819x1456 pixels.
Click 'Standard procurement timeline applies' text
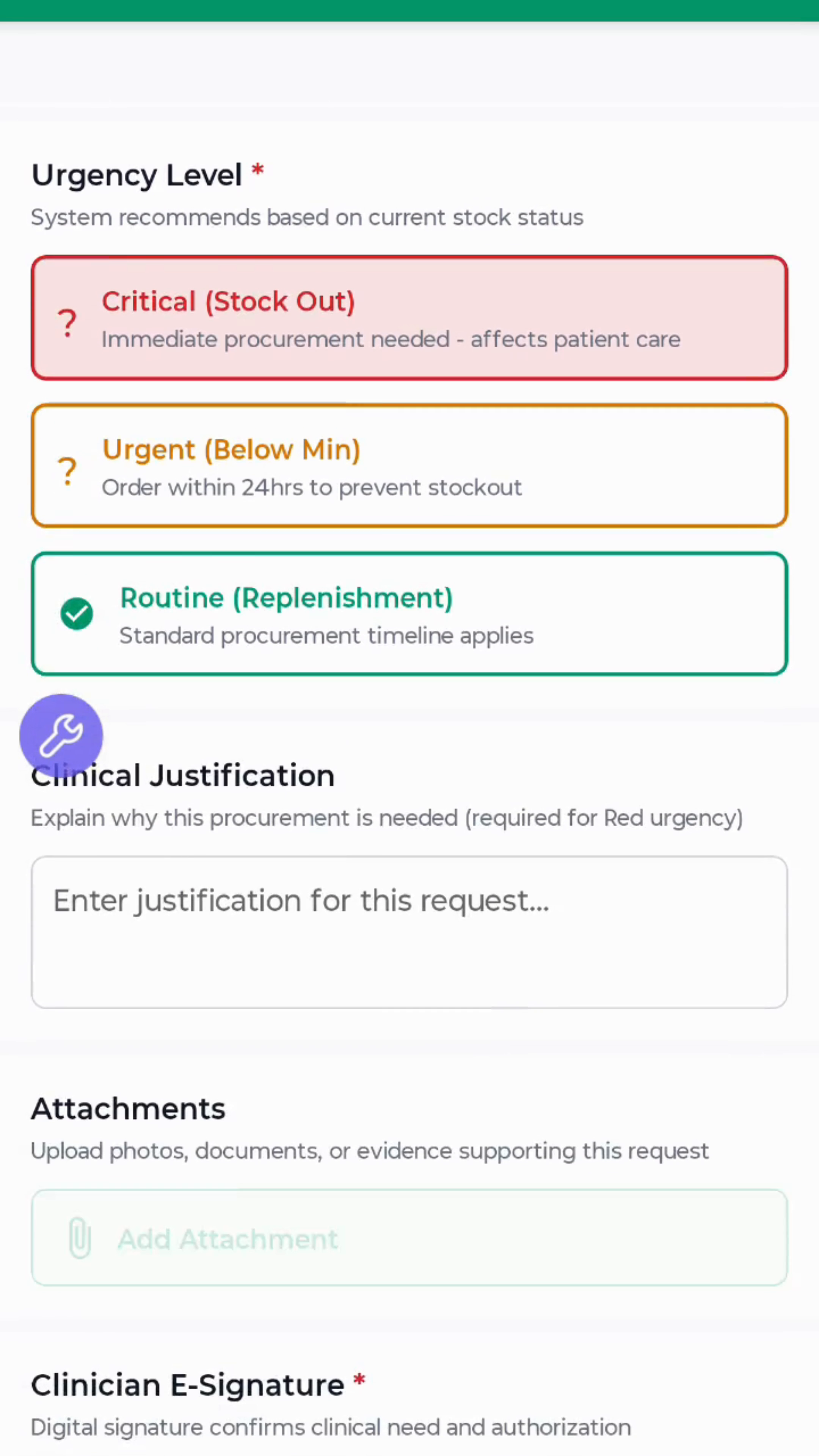tap(326, 636)
